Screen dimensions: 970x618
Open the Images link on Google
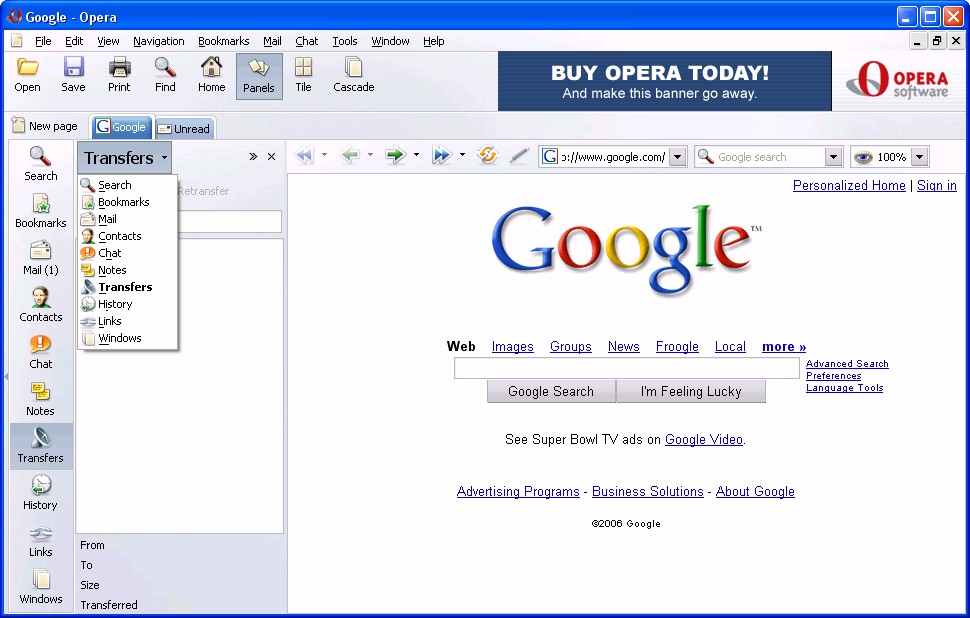pyautogui.click(x=512, y=347)
